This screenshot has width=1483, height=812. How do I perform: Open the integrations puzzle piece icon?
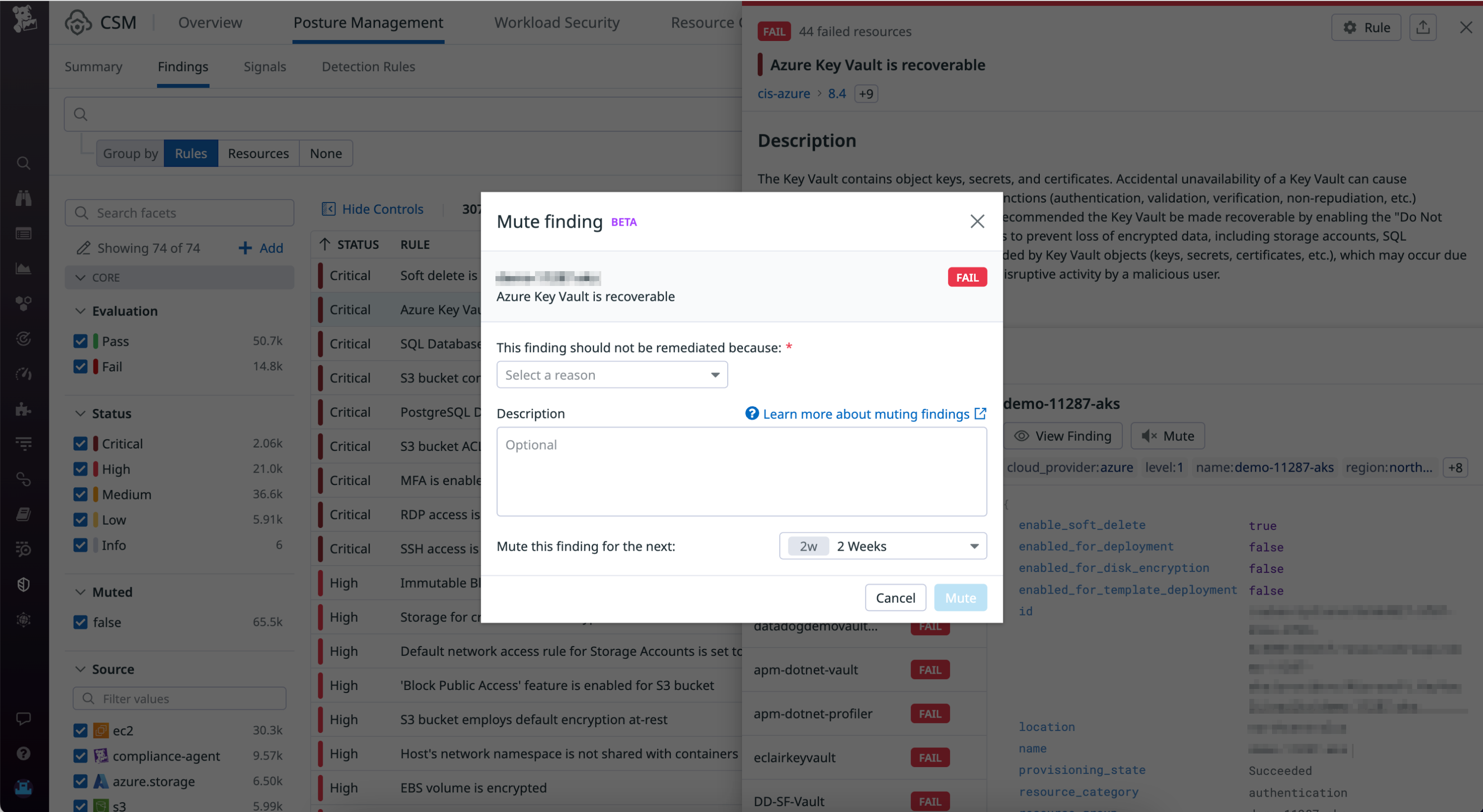[x=24, y=409]
